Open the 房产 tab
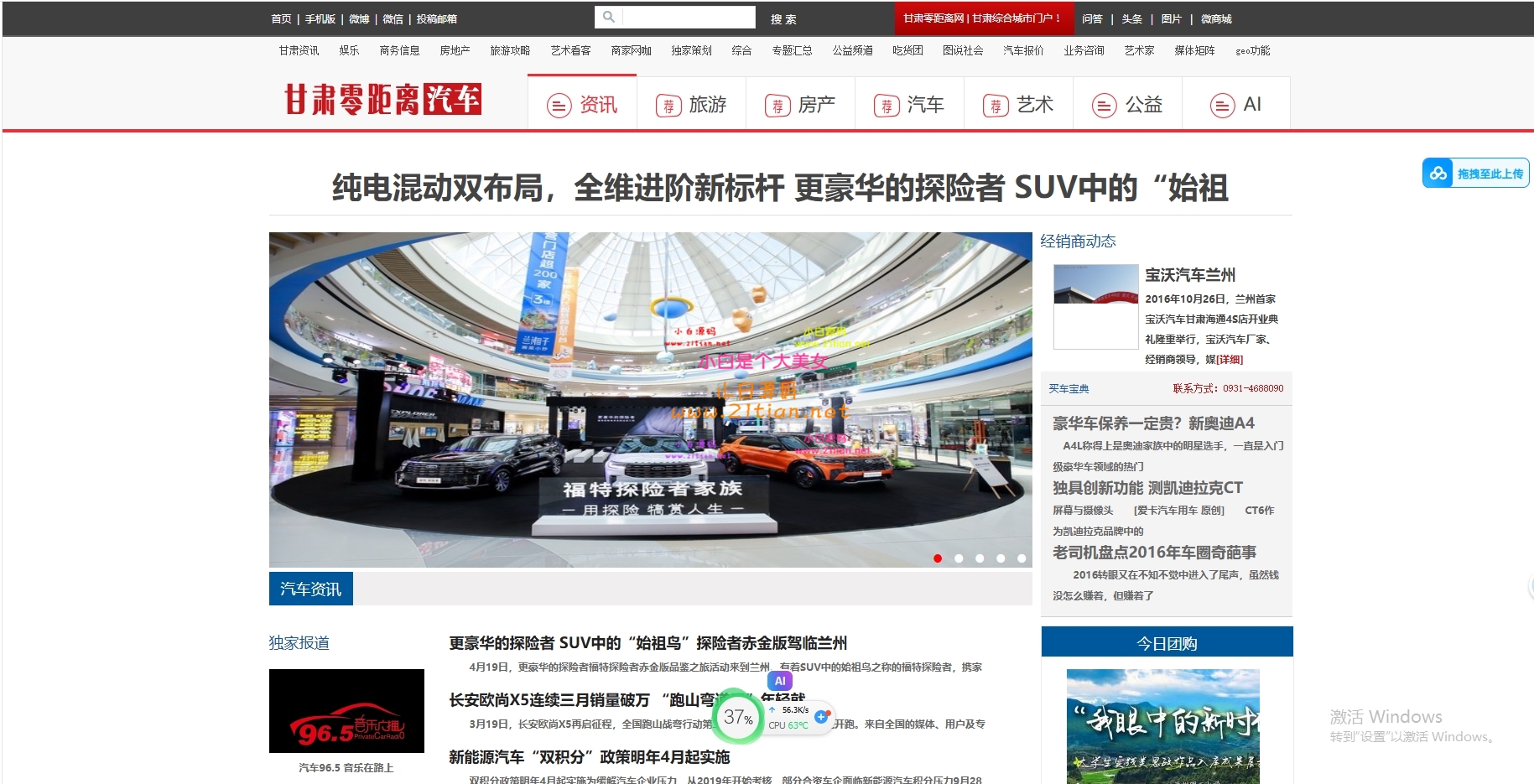This screenshot has height=784, width=1534. (x=800, y=104)
